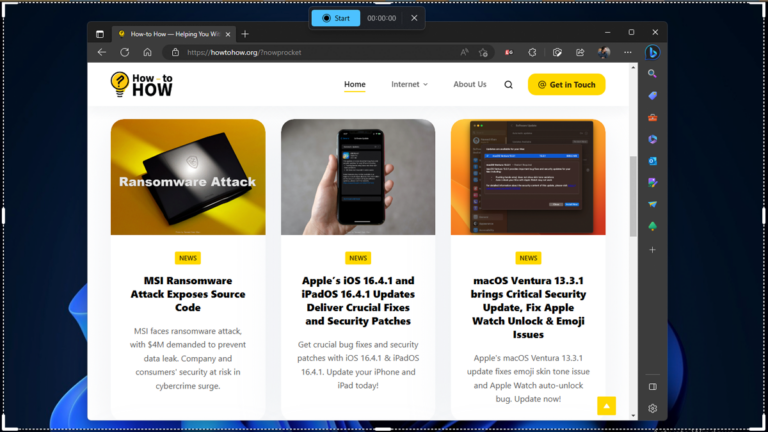
Task: Go to the browser home page icon
Action: coord(147,52)
